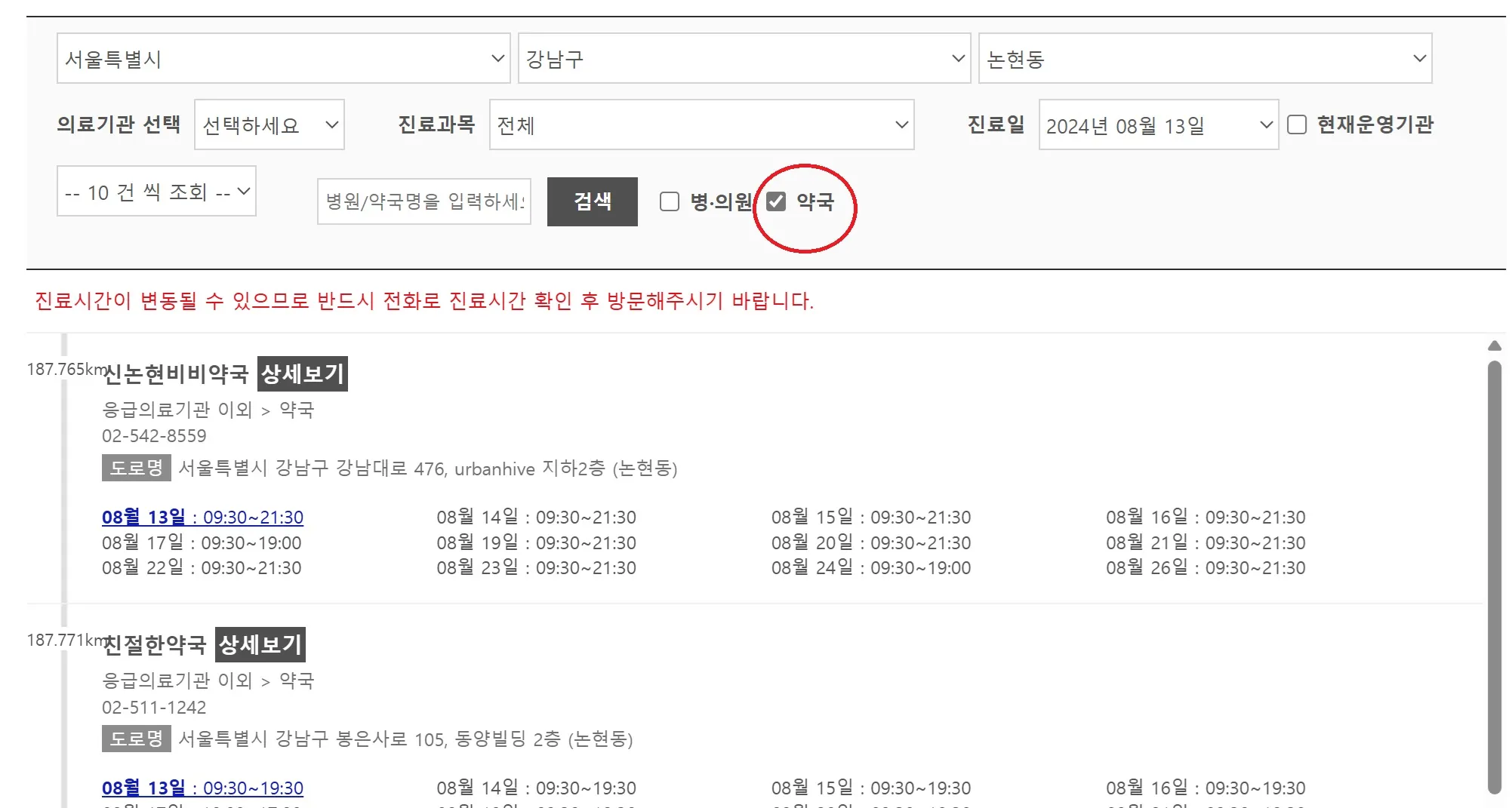Click 08월 13일 09:30~21:30 link
This screenshot has height=808, width=1512.
(x=202, y=517)
